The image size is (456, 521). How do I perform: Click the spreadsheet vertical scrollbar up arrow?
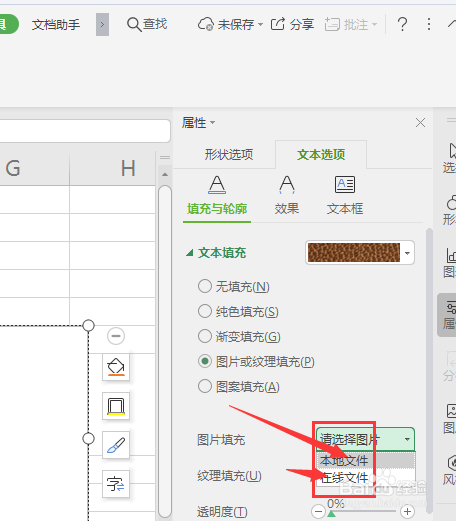click(x=165, y=175)
